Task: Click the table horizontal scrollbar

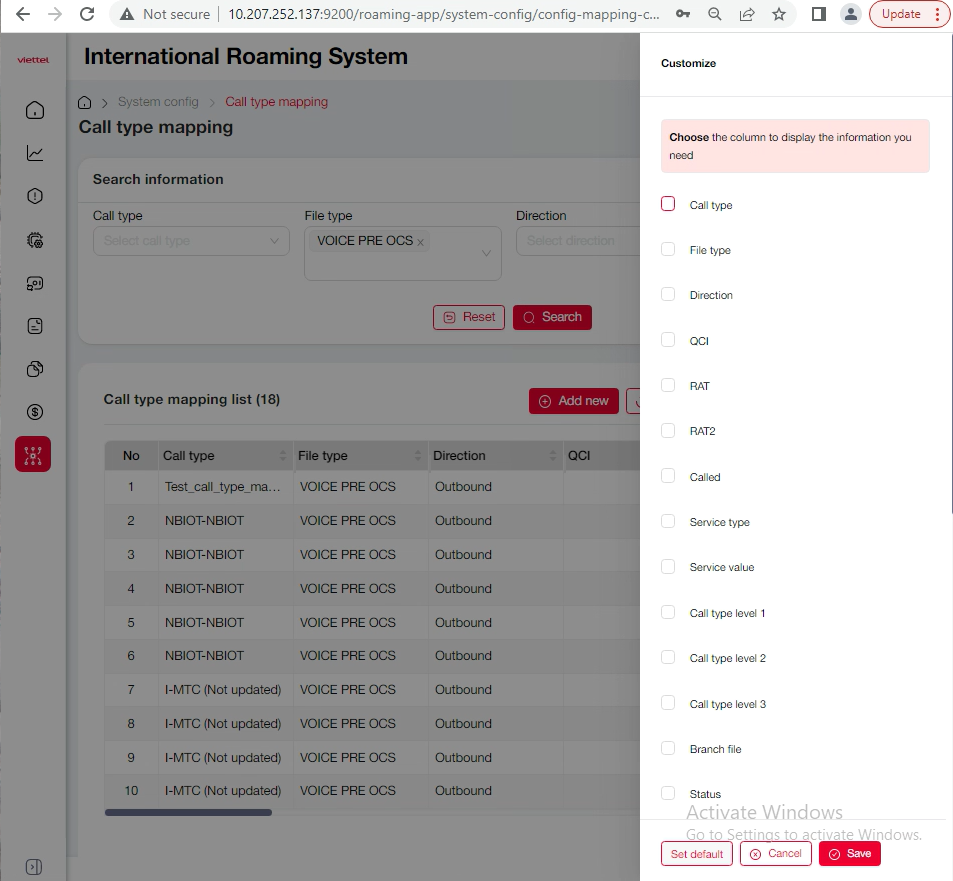Action: [188, 812]
